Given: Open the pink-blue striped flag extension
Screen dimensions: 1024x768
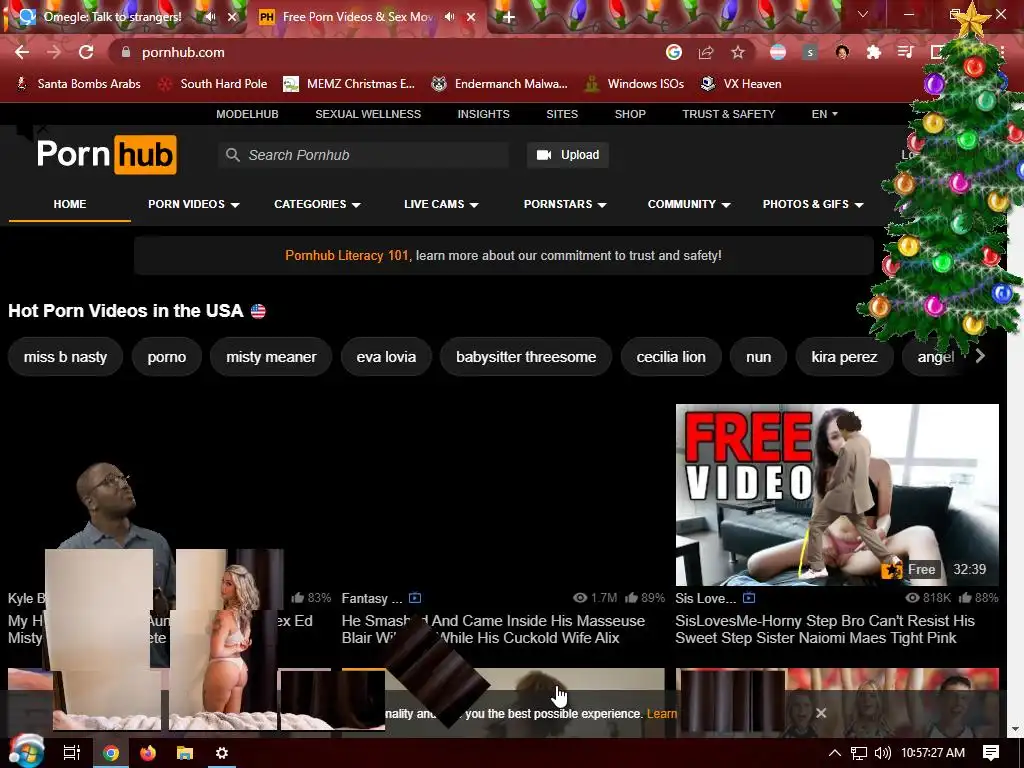Looking at the screenshot, I should pyautogui.click(x=778, y=52).
